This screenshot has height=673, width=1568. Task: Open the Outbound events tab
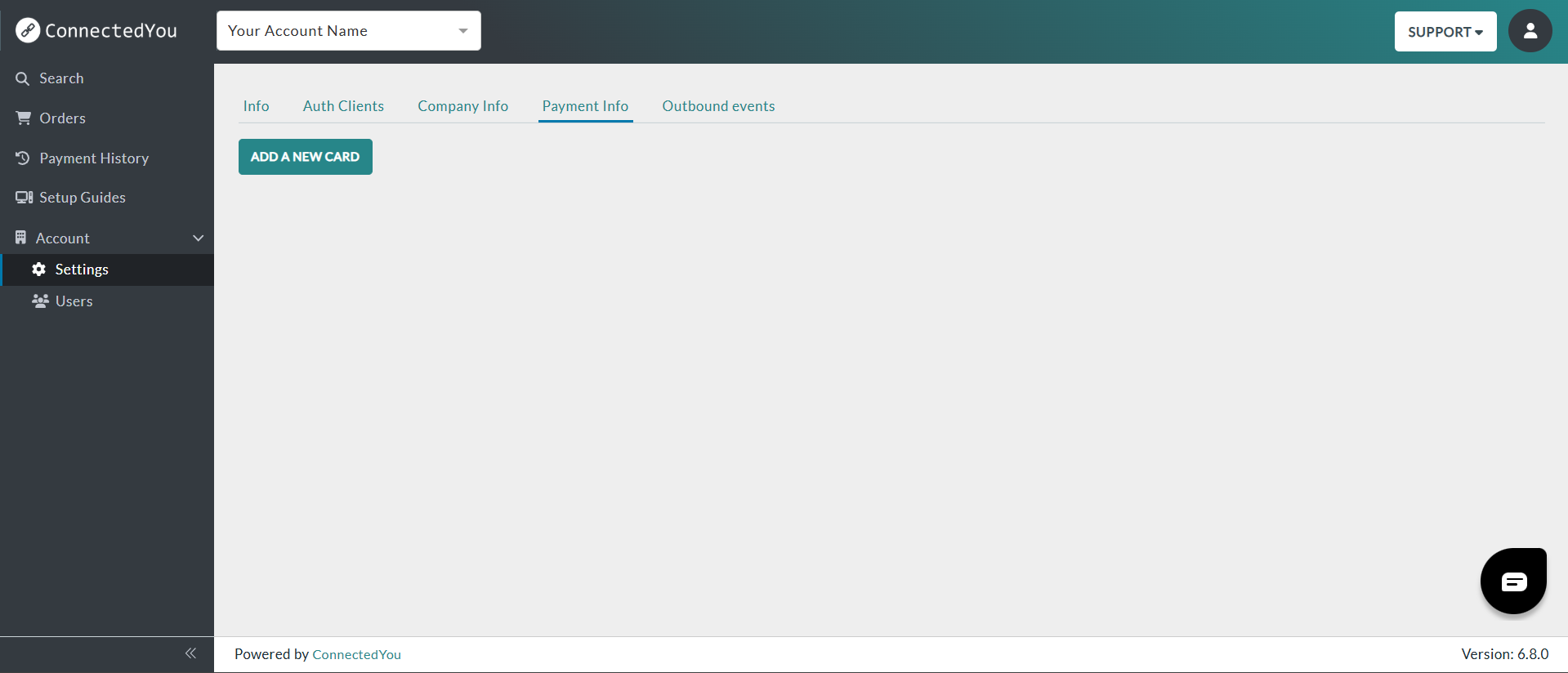[718, 106]
